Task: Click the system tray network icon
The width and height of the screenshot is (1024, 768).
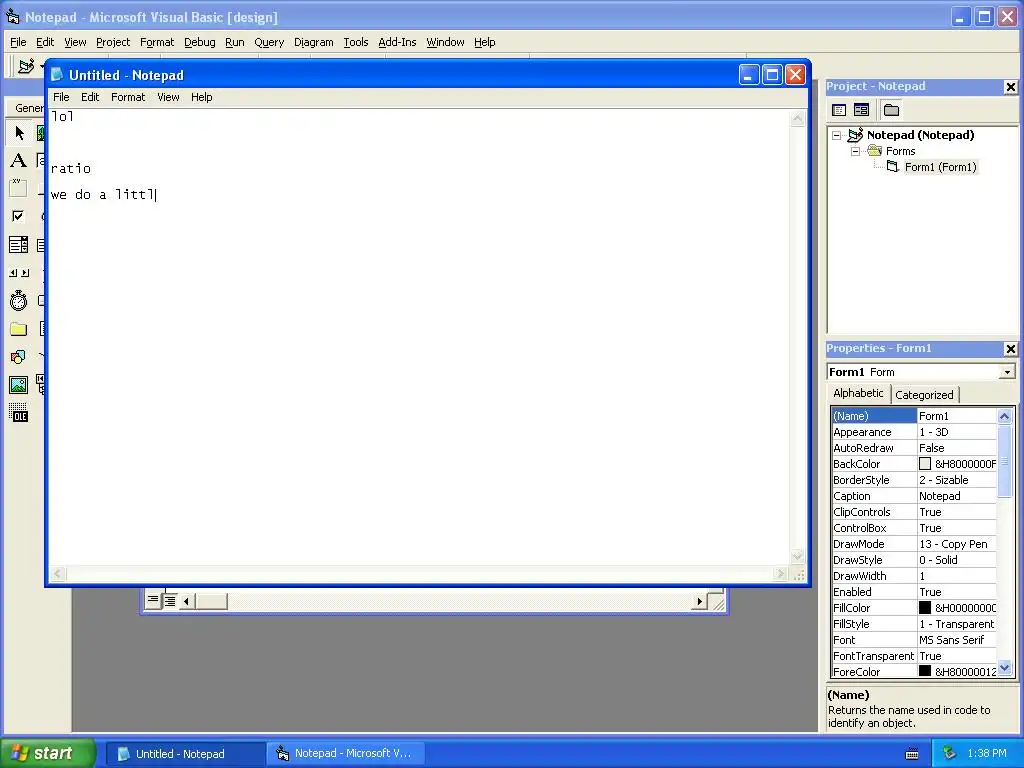Action: click(x=950, y=753)
